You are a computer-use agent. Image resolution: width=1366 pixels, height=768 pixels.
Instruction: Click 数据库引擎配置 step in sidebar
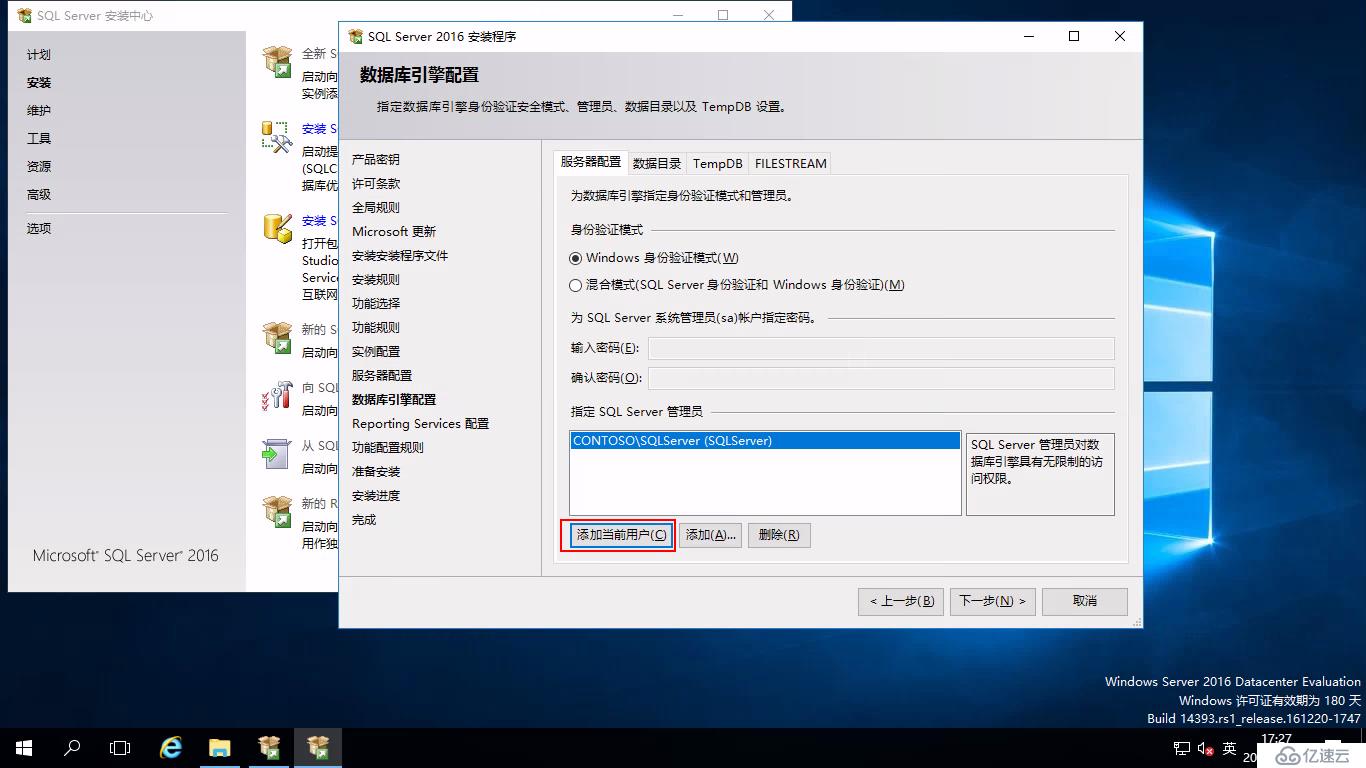coord(394,399)
